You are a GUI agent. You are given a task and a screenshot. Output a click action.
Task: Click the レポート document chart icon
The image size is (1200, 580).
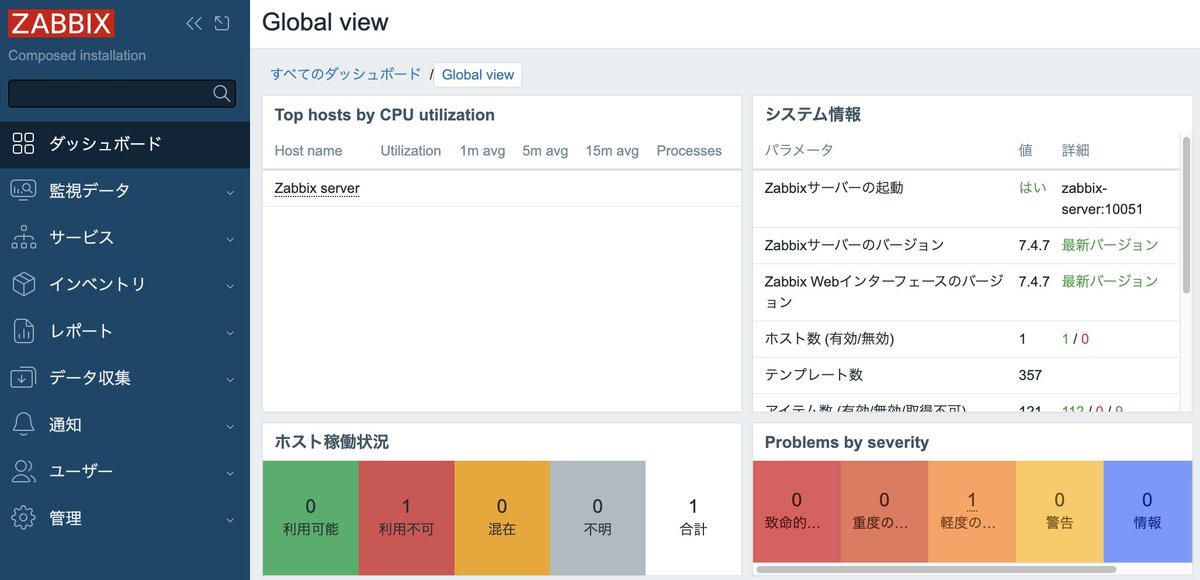24,331
